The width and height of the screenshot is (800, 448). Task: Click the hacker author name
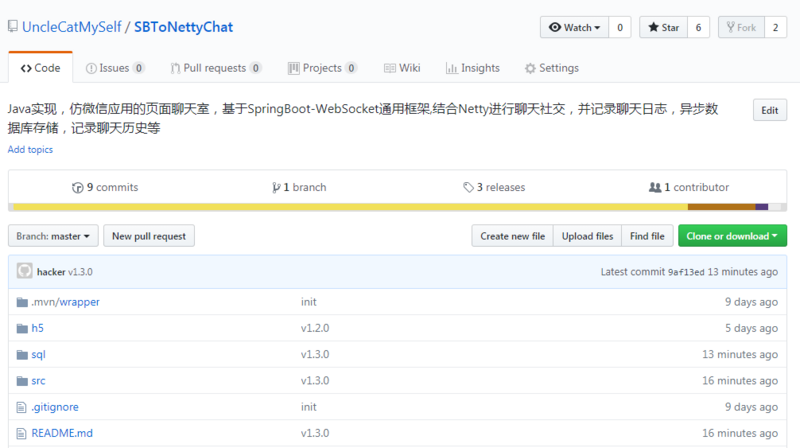pyautogui.click(x=51, y=272)
